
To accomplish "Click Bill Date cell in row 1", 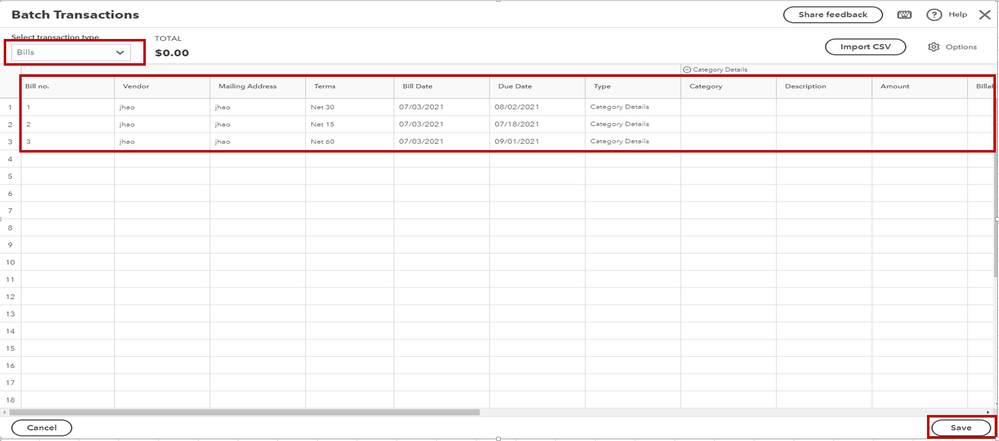I will [442, 107].
